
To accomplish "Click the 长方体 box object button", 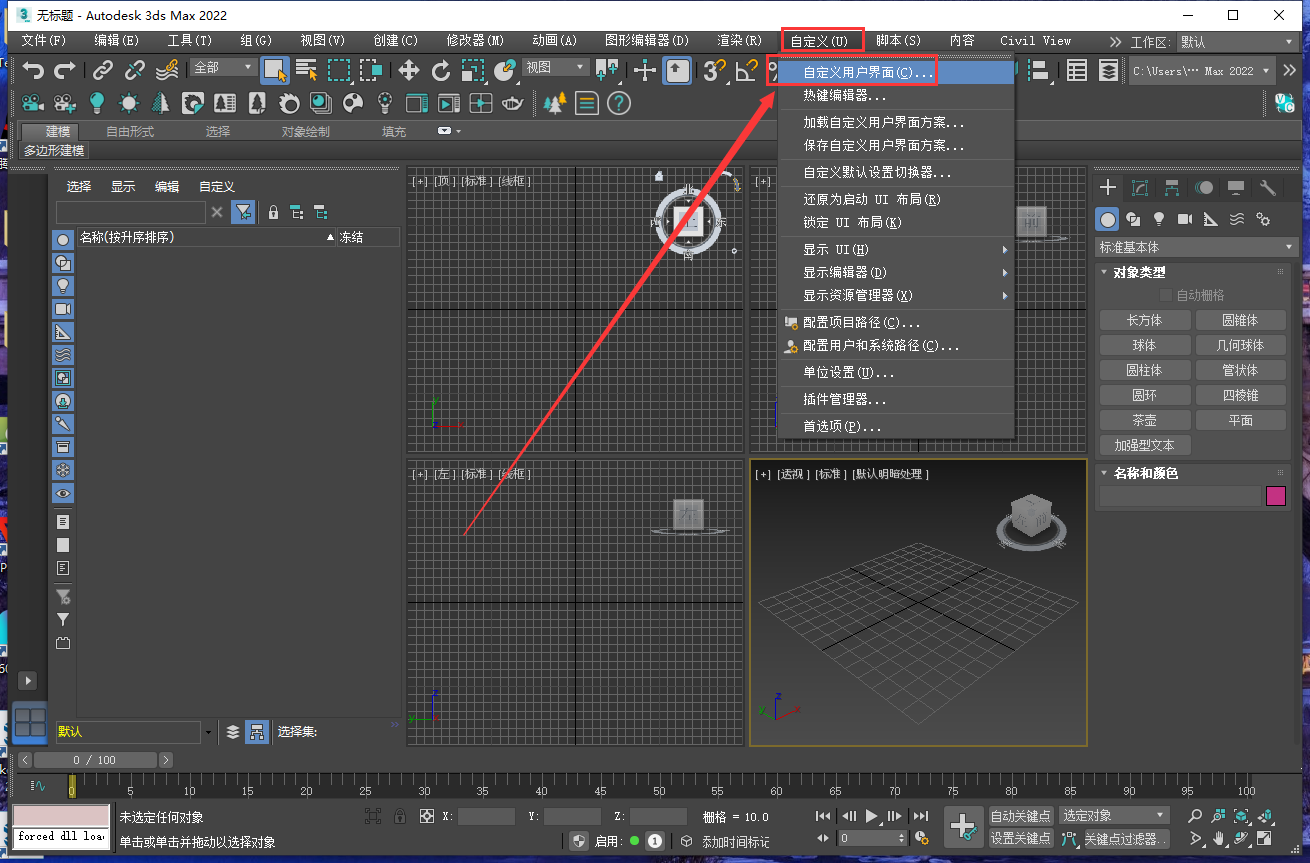I will point(1144,320).
